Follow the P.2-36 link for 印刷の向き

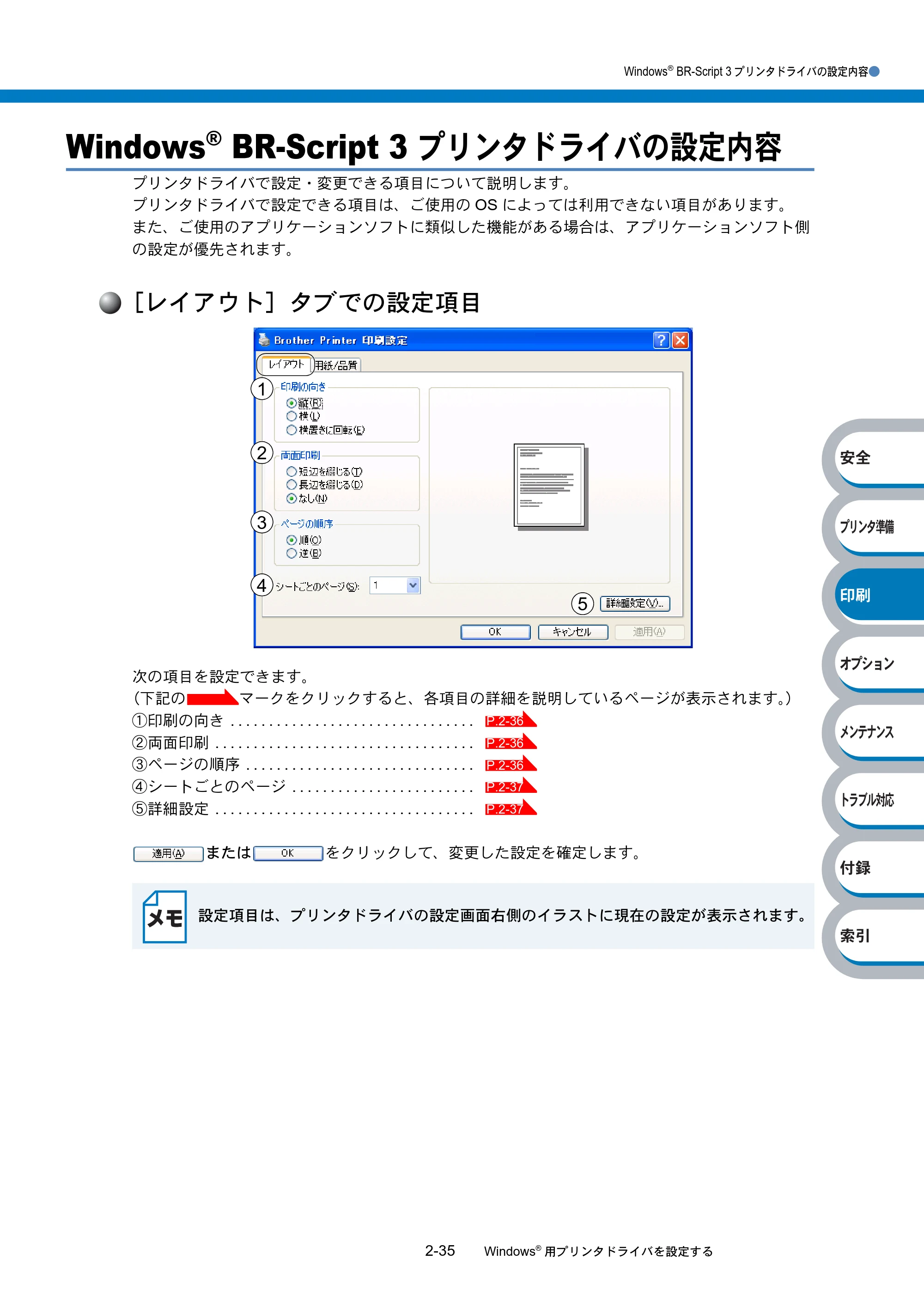tap(511, 720)
